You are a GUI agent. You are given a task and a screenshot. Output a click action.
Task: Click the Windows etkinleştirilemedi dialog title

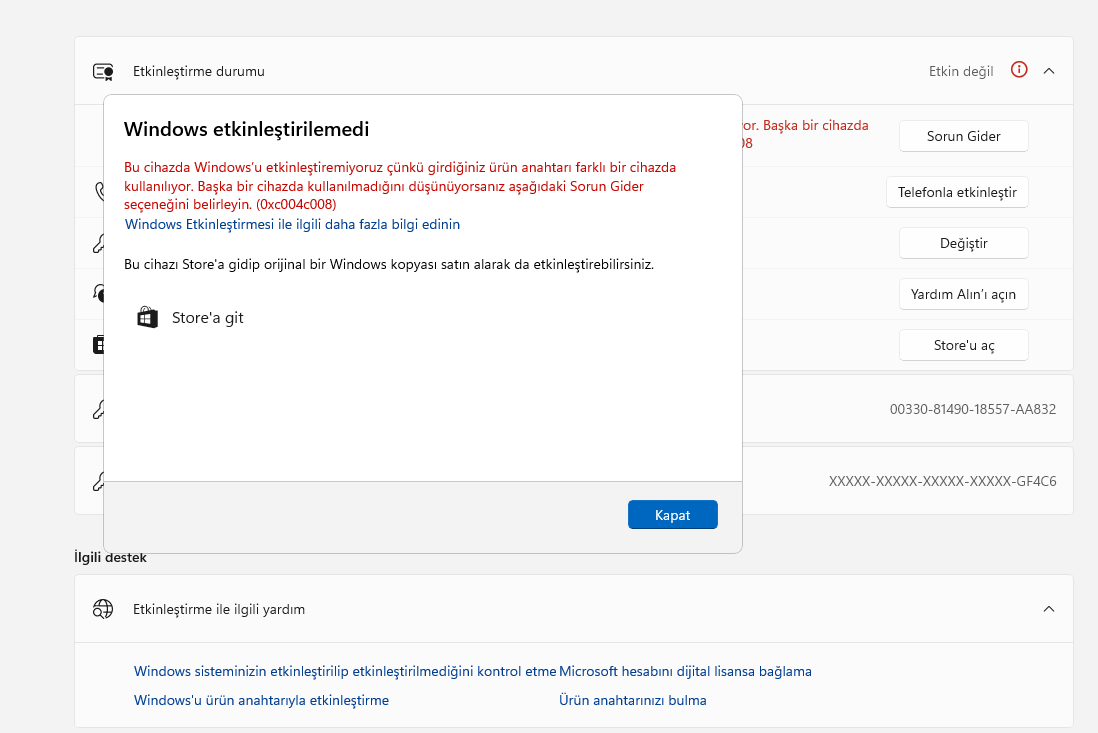point(246,130)
